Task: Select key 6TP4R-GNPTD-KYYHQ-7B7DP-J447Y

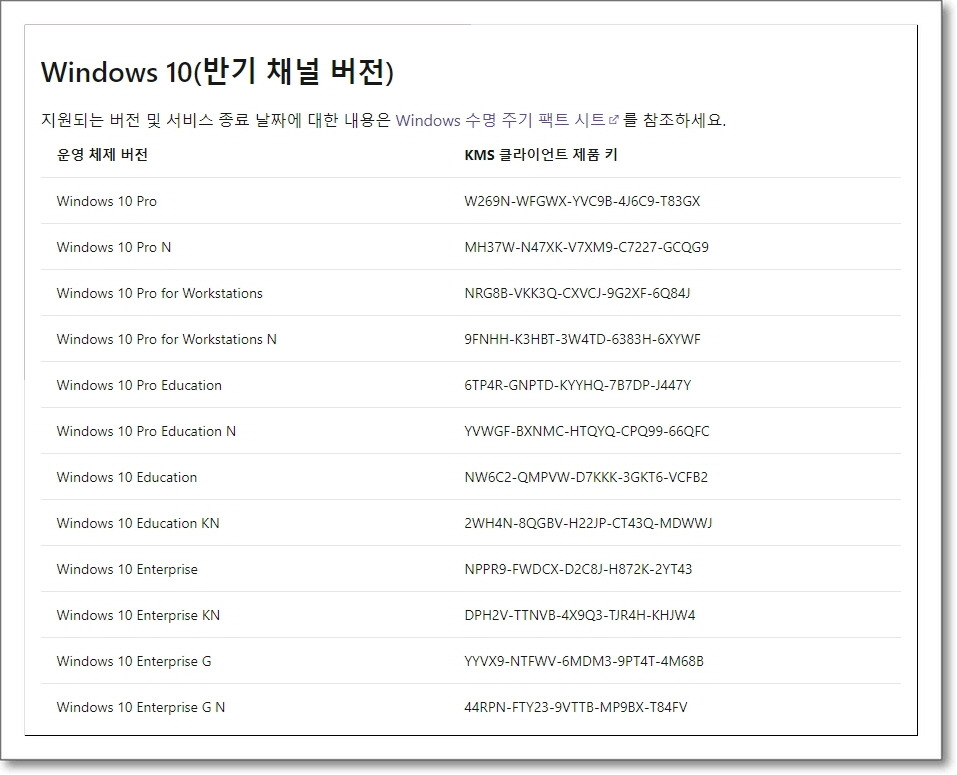Action: click(x=577, y=386)
